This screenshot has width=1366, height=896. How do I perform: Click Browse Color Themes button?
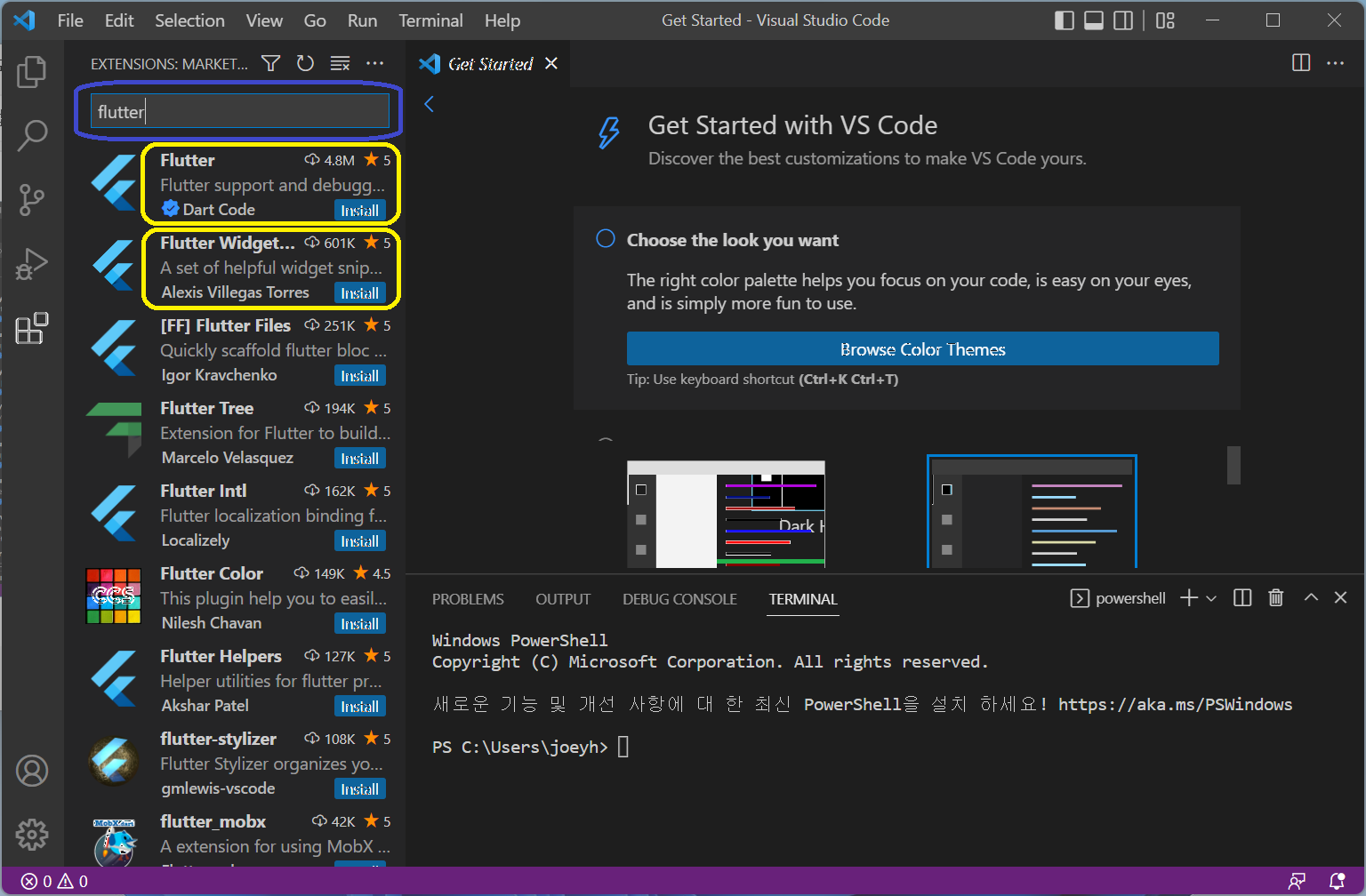922,348
